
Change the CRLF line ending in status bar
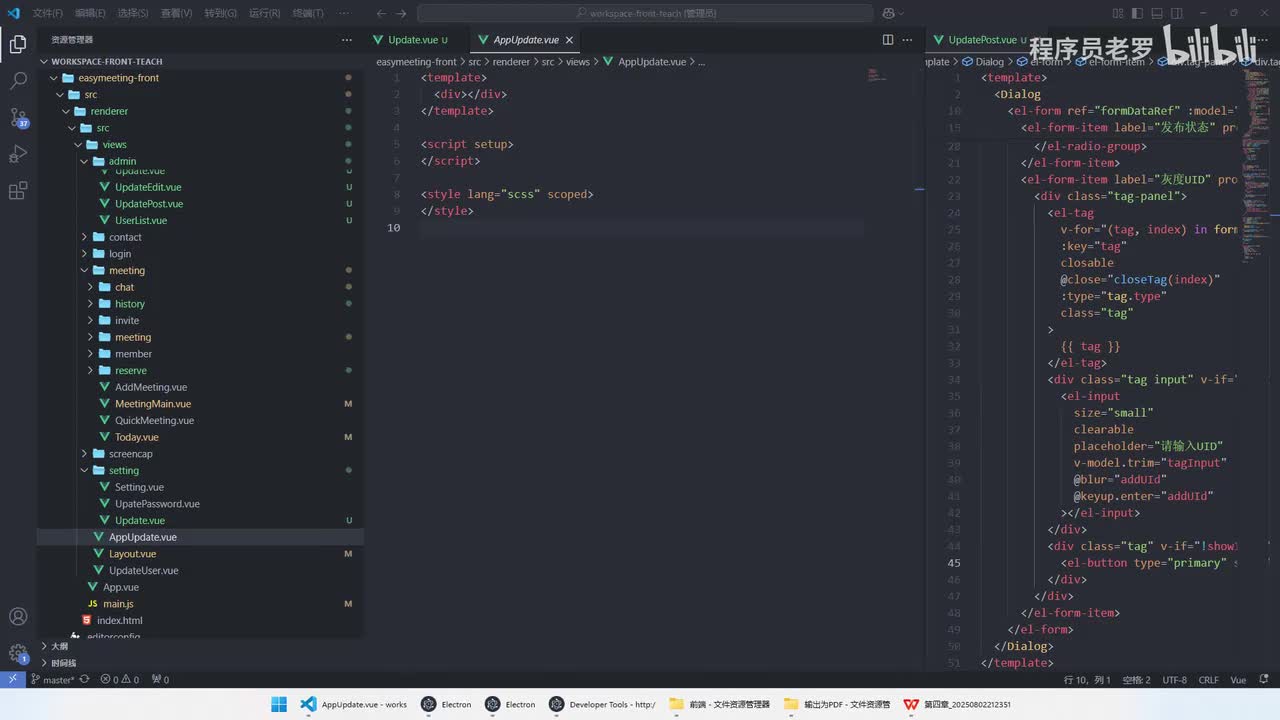pos(1208,679)
